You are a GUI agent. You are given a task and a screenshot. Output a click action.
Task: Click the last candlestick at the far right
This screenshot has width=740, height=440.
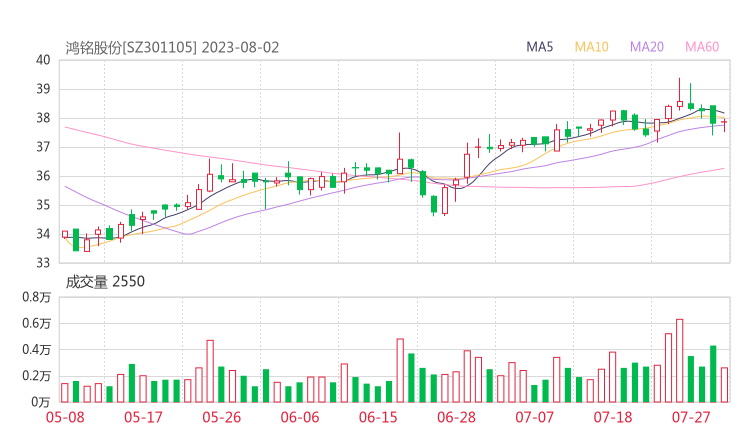724,124
